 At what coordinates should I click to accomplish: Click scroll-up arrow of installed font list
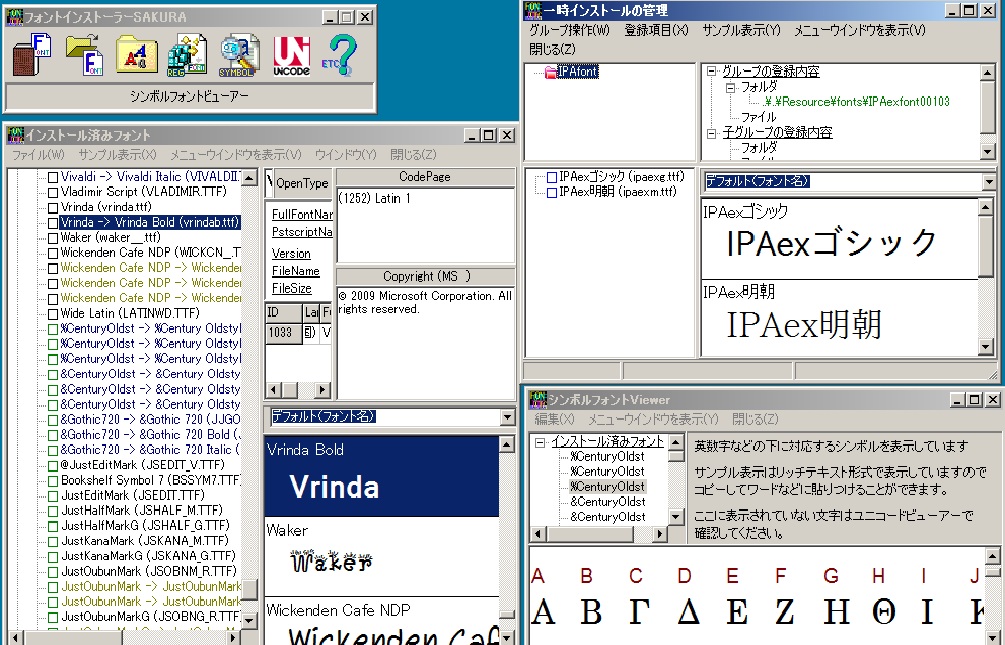pyautogui.click(x=249, y=177)
